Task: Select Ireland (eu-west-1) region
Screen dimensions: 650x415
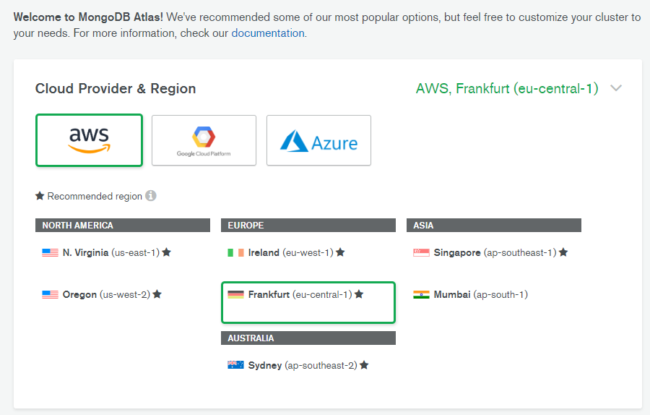Action: click(286, 252)
